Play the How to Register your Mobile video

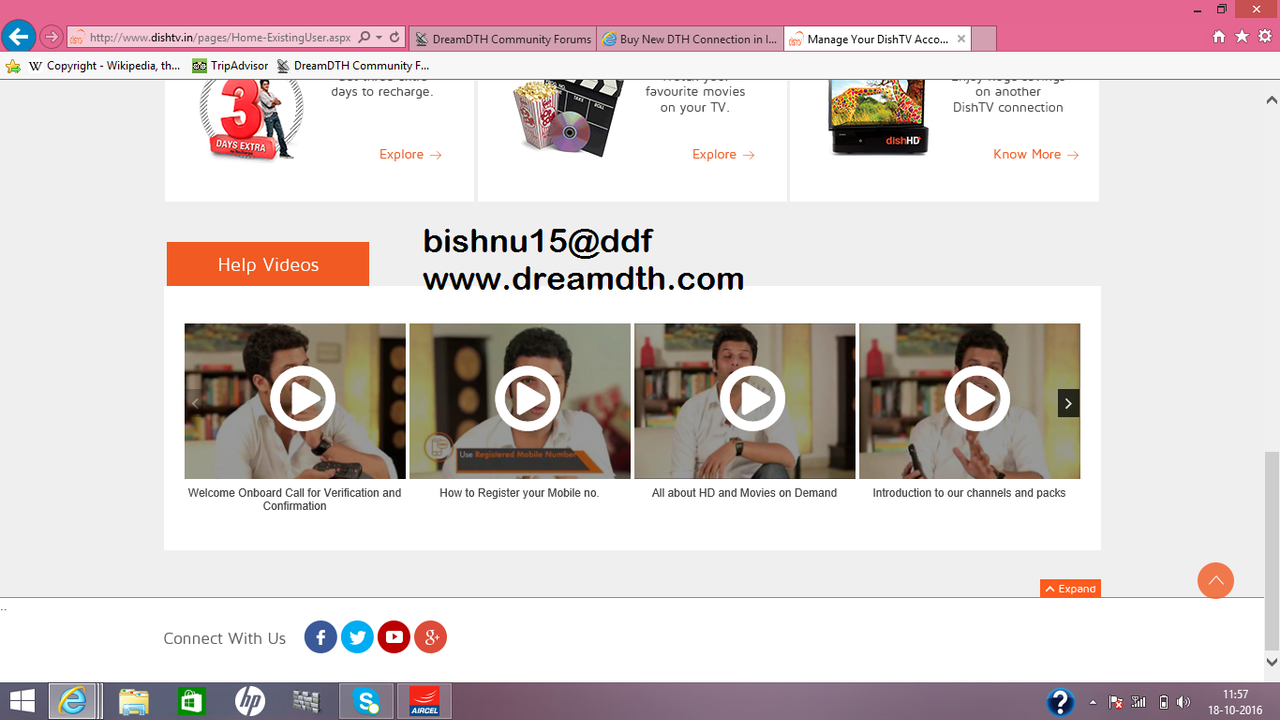pos(527,398)
